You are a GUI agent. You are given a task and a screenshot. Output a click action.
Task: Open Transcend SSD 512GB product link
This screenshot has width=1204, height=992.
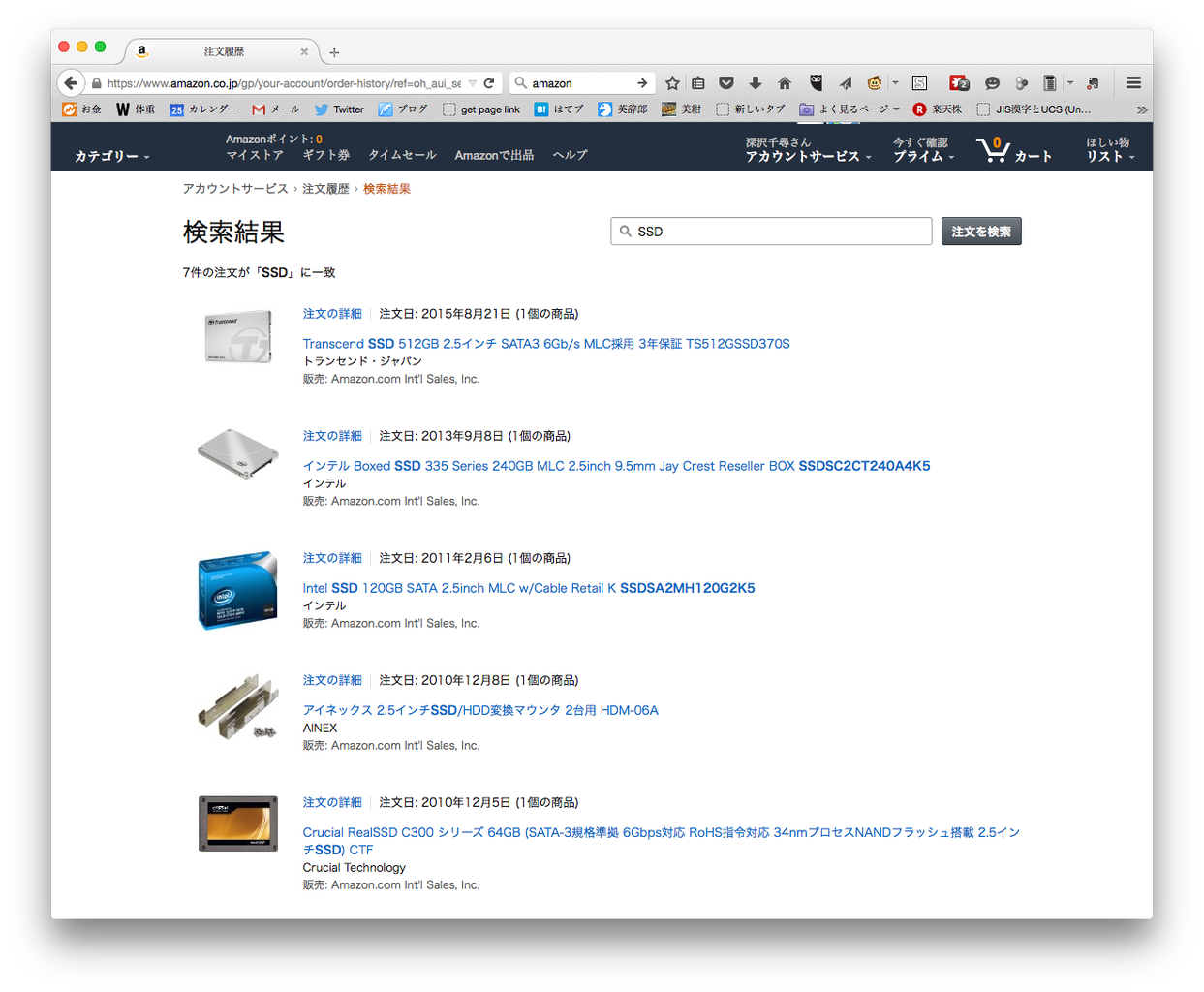coord(546,344)
